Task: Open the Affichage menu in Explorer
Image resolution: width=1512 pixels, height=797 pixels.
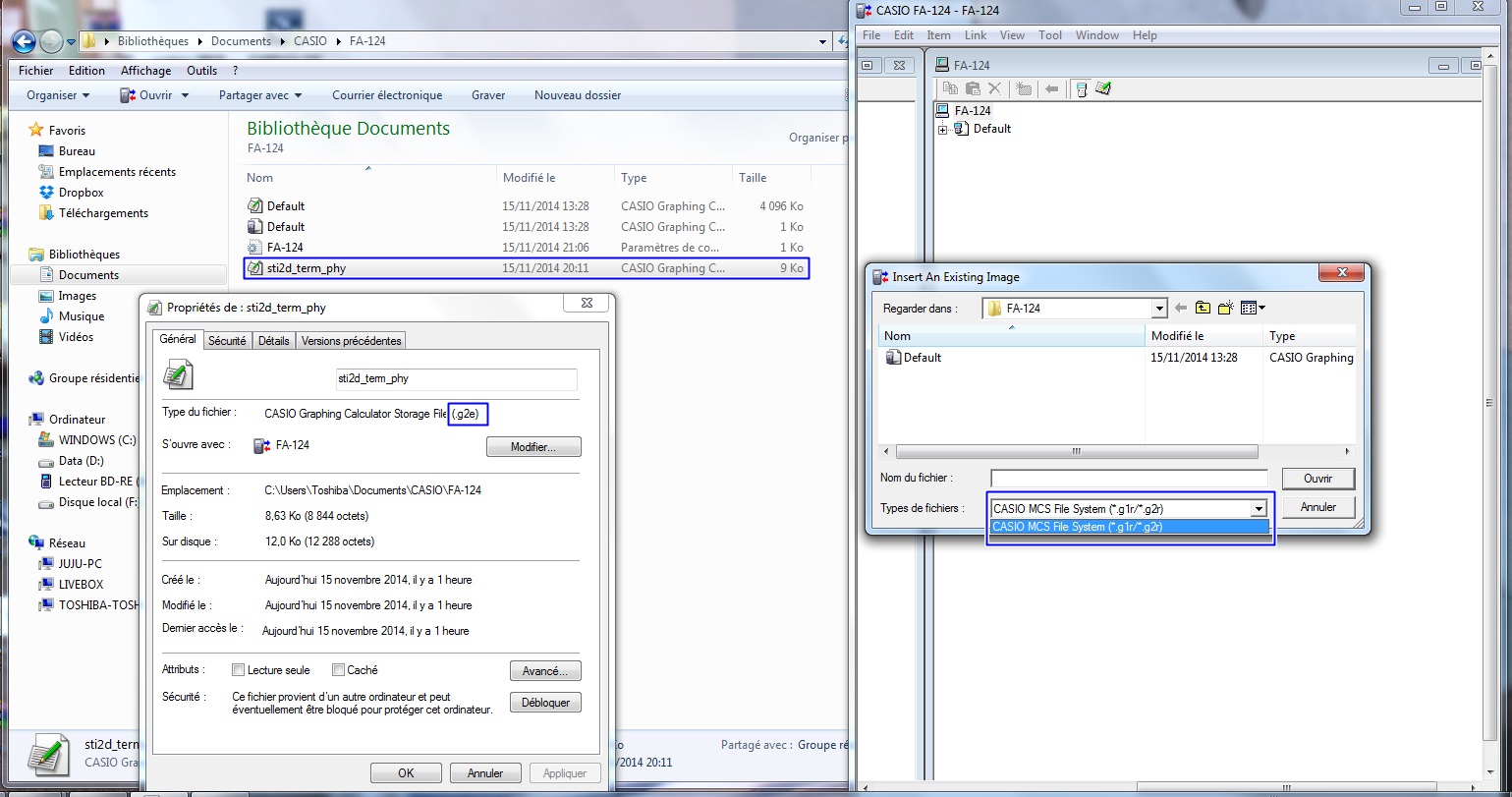Action: [145, 71]
